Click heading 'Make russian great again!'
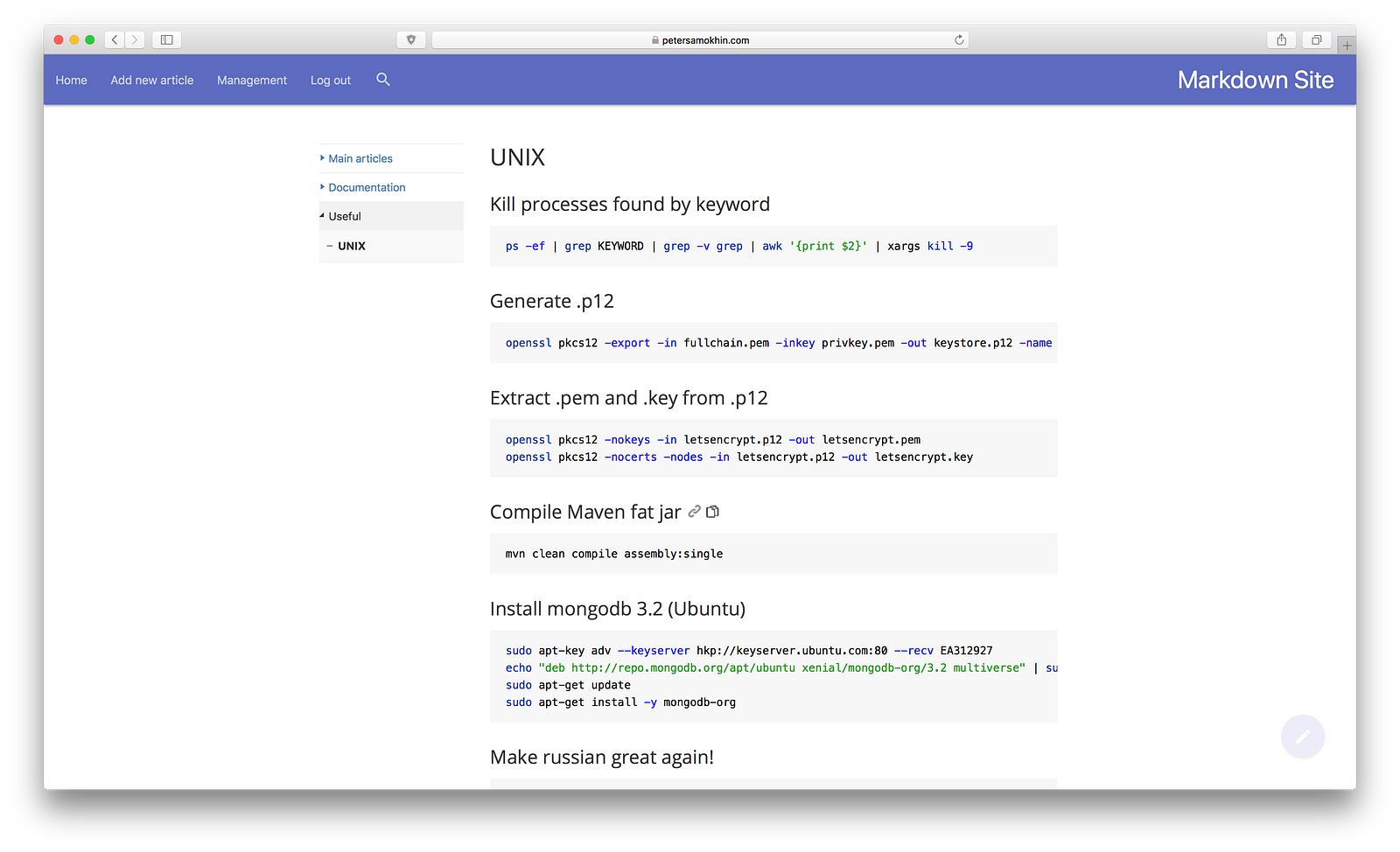The width and height of the screenshot is (1400, 852). tap(602, 758)
